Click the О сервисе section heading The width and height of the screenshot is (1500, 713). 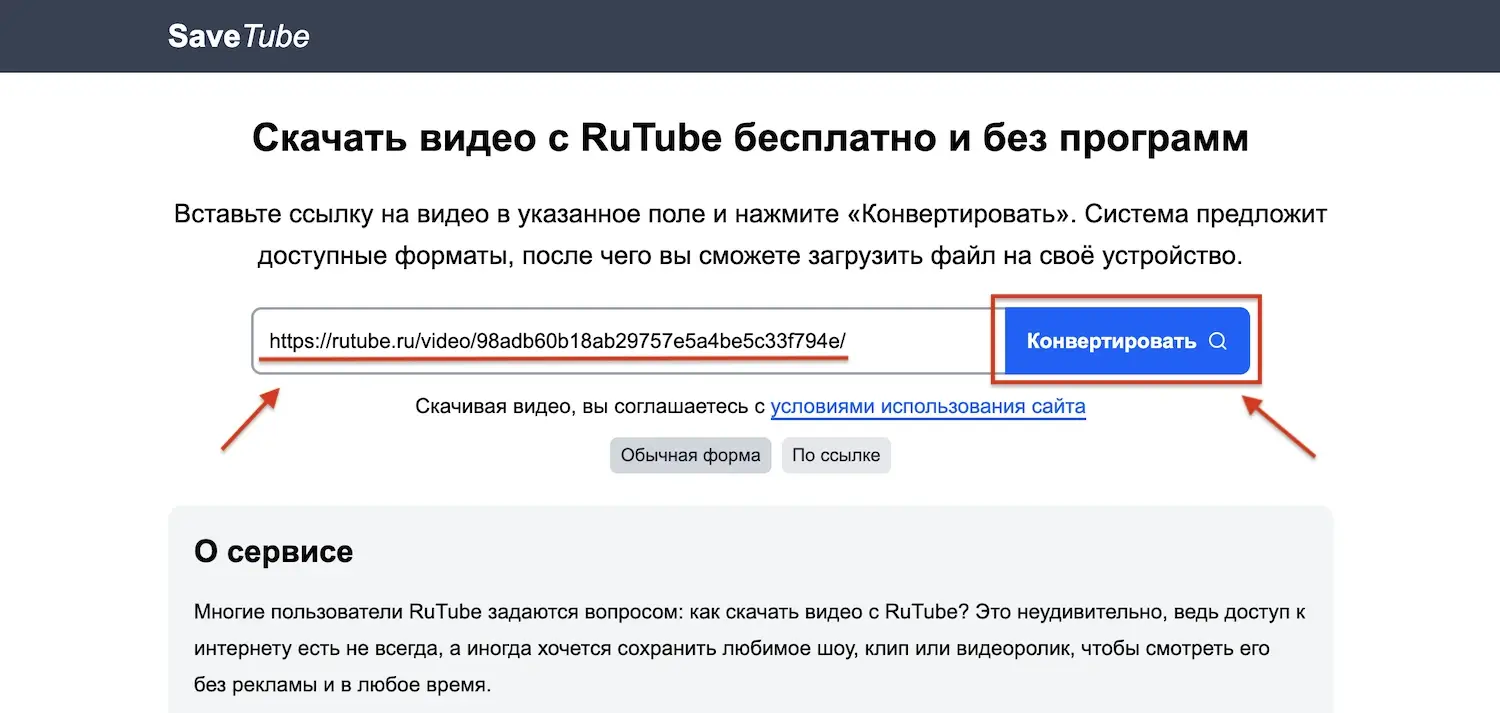273,551
